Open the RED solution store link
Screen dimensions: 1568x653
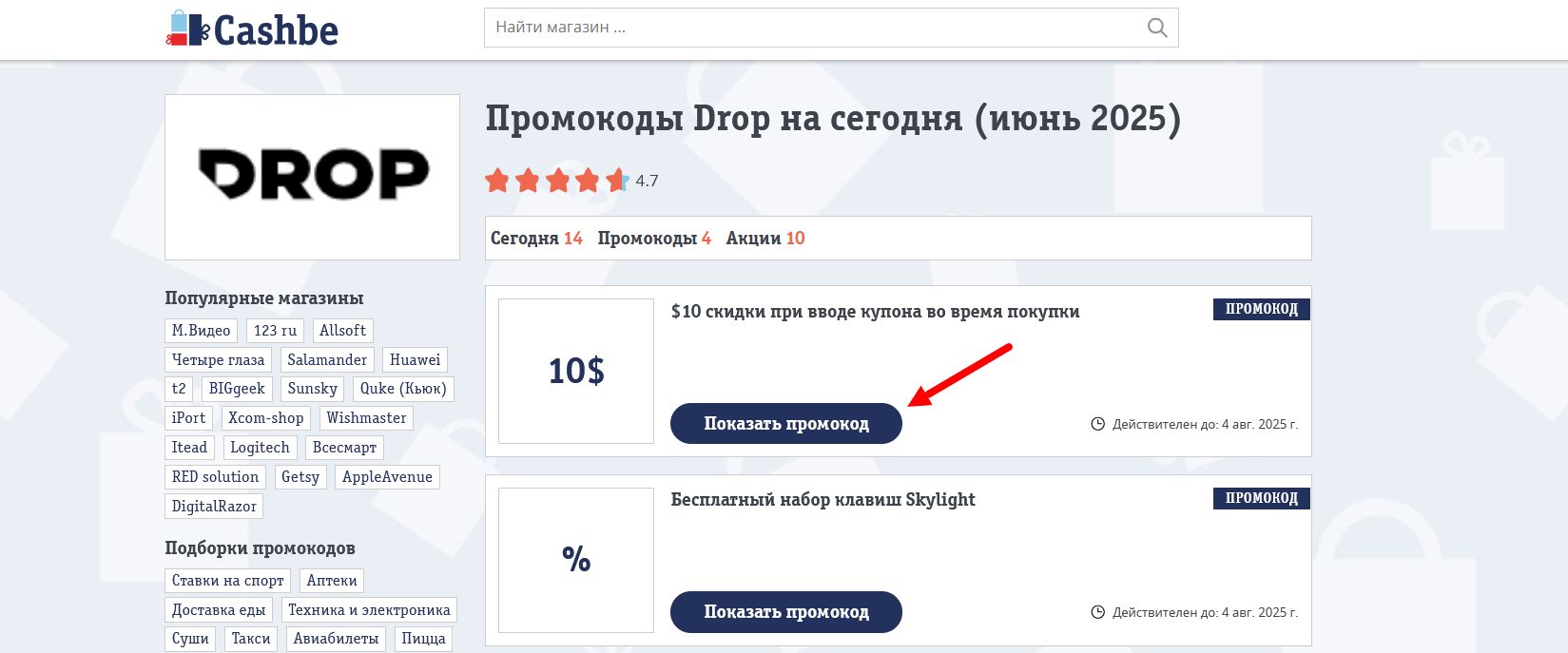(215, 477)
